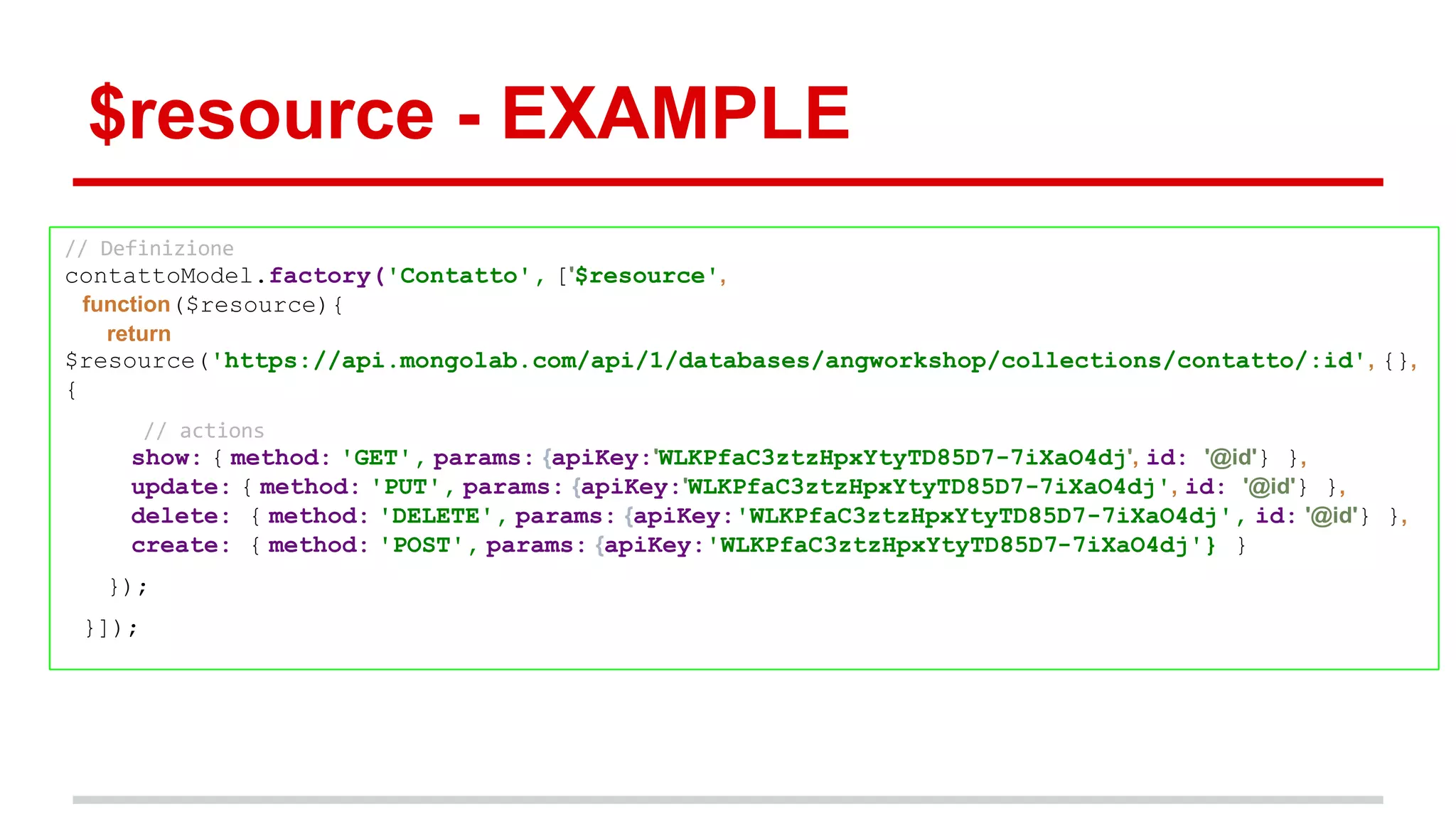This screenshot has width=1456, height=819.
Task: Click the '$resource' dependency string in brackets
Action: pos(643,276)
